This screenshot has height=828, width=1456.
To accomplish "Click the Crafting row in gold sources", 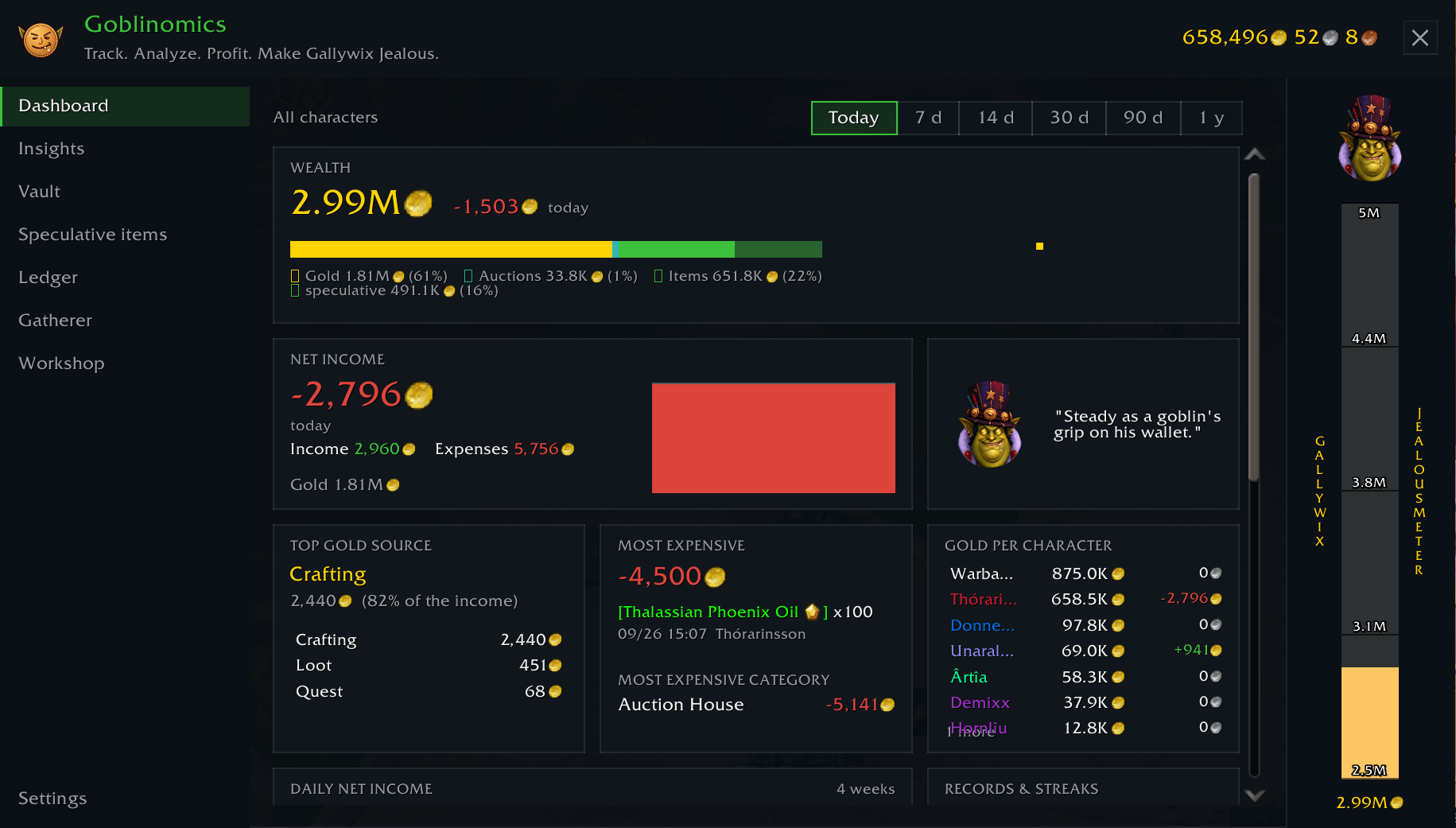I will click(429, 639).
